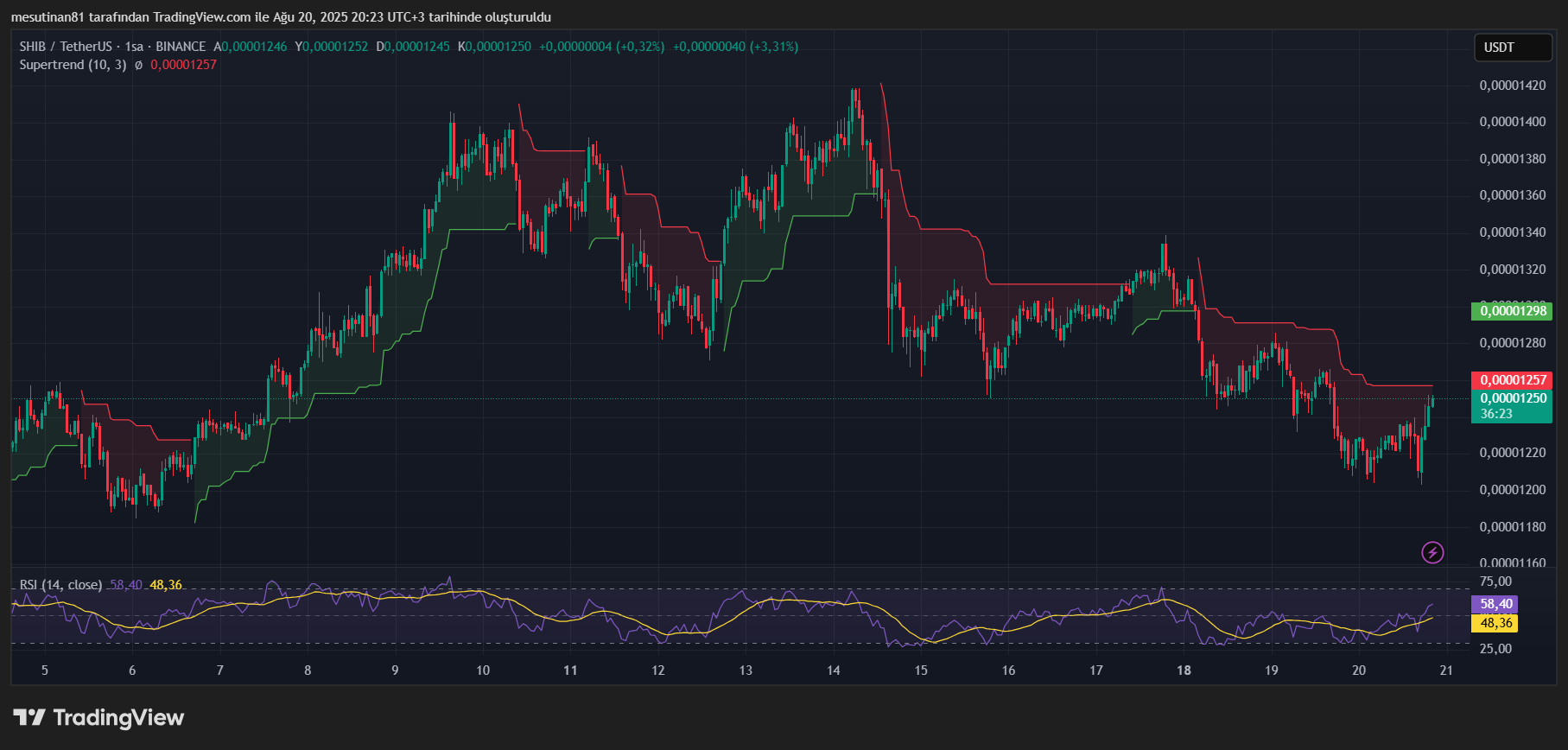Click the green 0,00001298 price axis tag
The width and height of the screenshot is (1568, 750).
pyautogui.click(x=1512, y=311)
